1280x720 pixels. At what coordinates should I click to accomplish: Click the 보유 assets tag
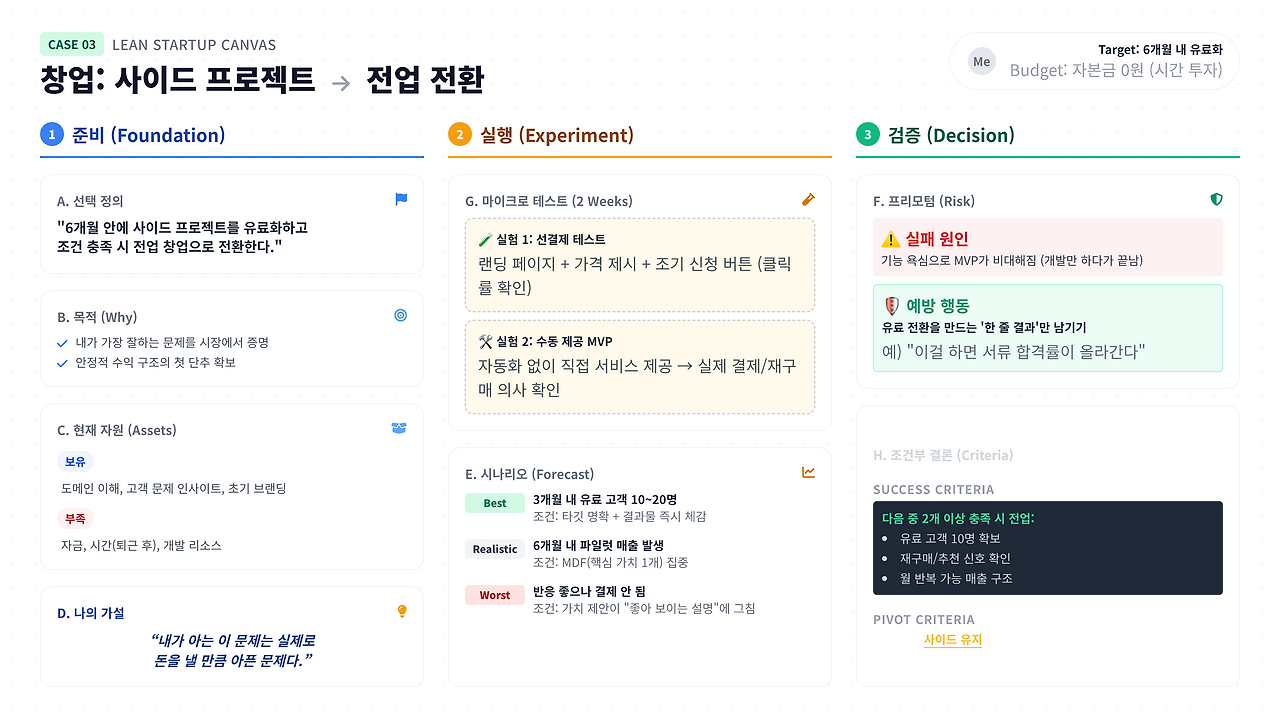click(x=75, y=461)
